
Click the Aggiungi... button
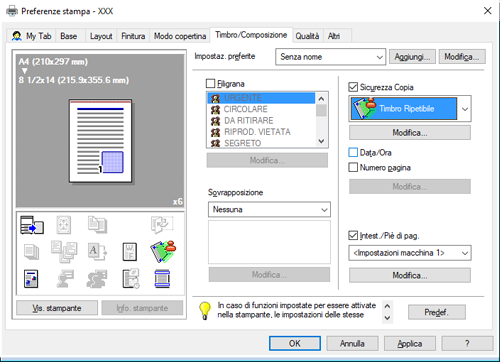[412, 57]
